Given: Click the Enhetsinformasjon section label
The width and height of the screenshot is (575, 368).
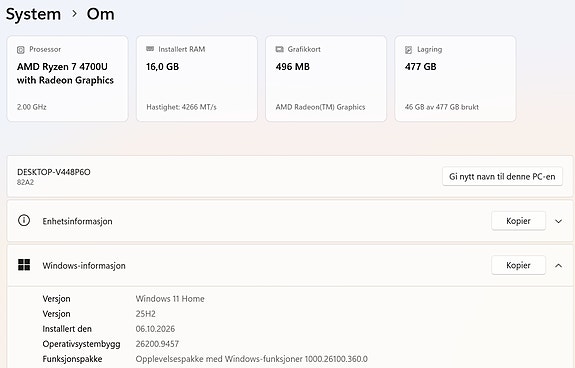Looking at the screenshot, I should tap(77, 221).
